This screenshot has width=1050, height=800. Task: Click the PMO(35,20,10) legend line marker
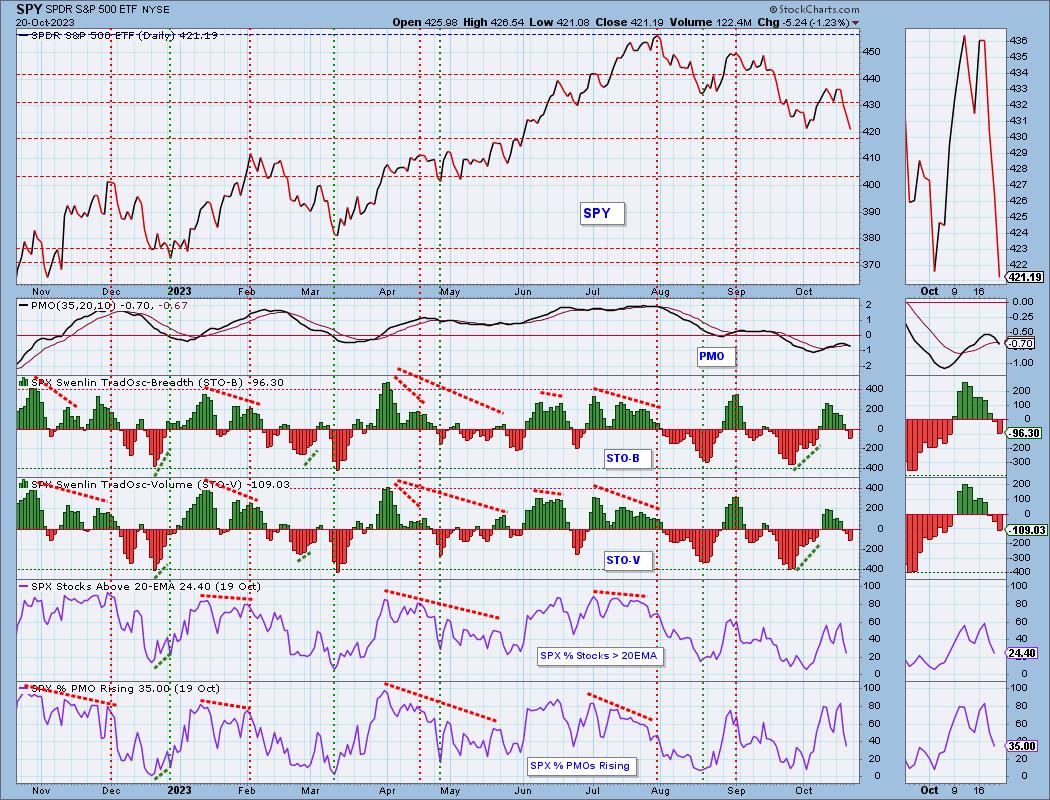point(24,303)
